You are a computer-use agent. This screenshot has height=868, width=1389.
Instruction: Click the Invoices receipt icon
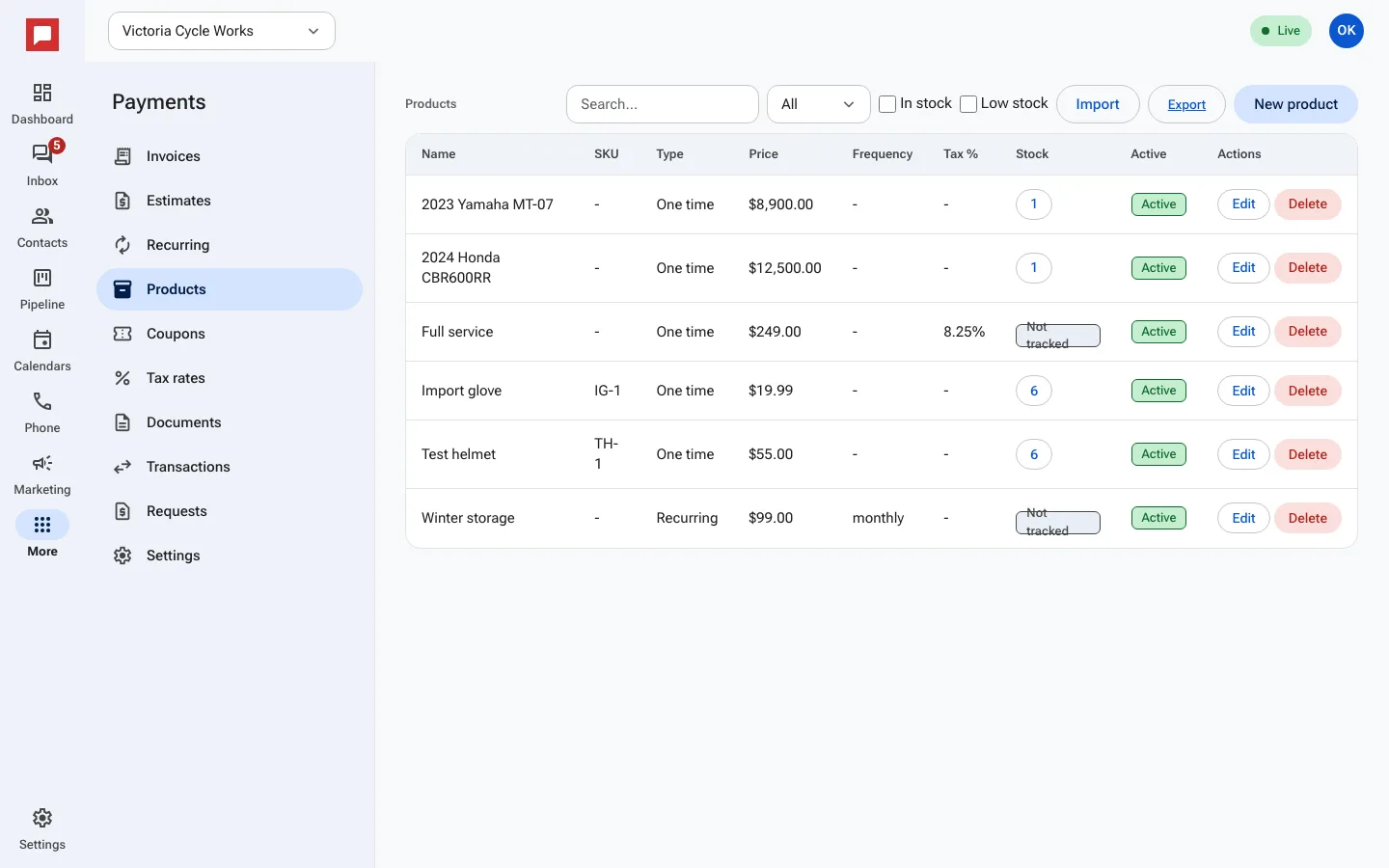click(123, 156)
